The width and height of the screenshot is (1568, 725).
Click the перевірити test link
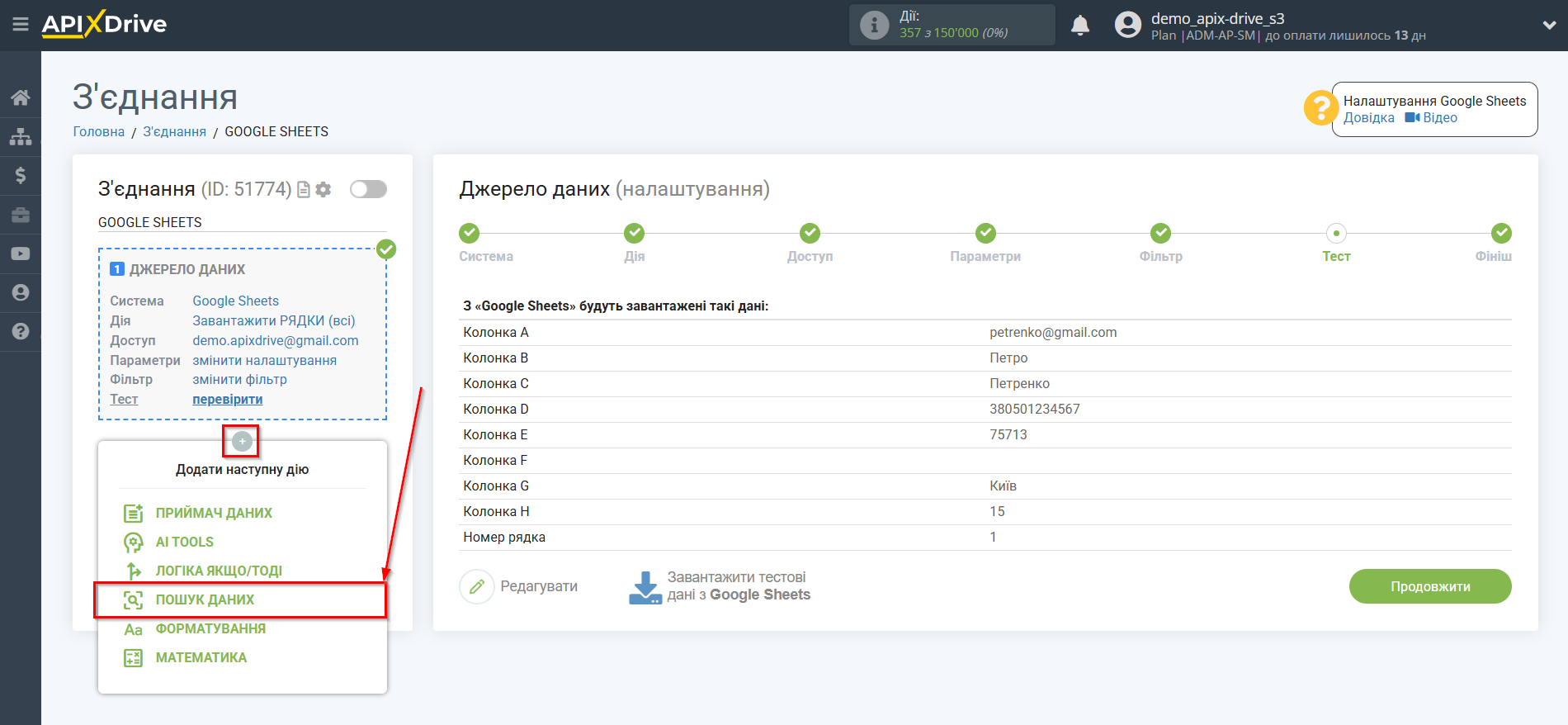[228, 399]
